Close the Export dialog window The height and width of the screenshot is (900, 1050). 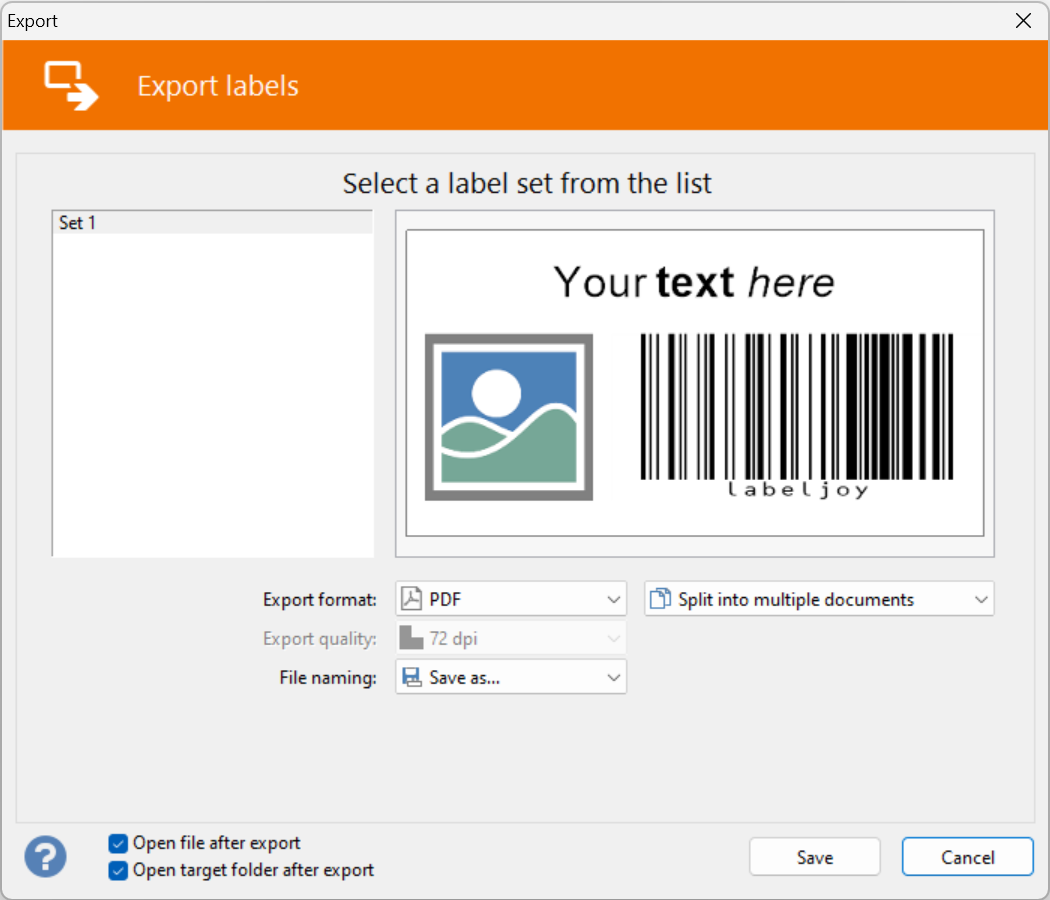1023,21
